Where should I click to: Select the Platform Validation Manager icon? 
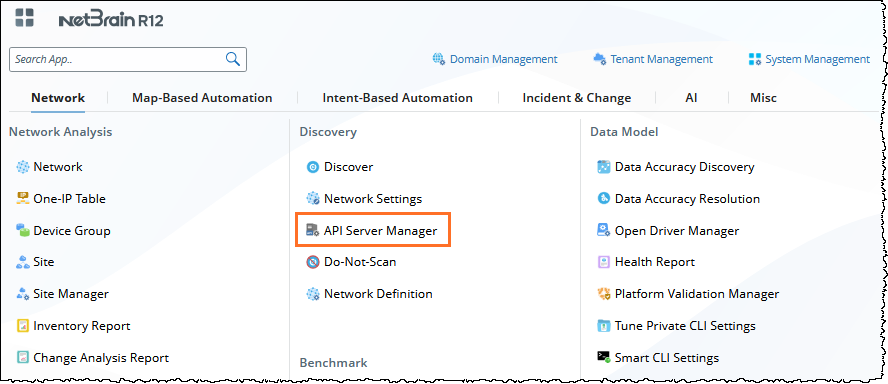(604, 294)
